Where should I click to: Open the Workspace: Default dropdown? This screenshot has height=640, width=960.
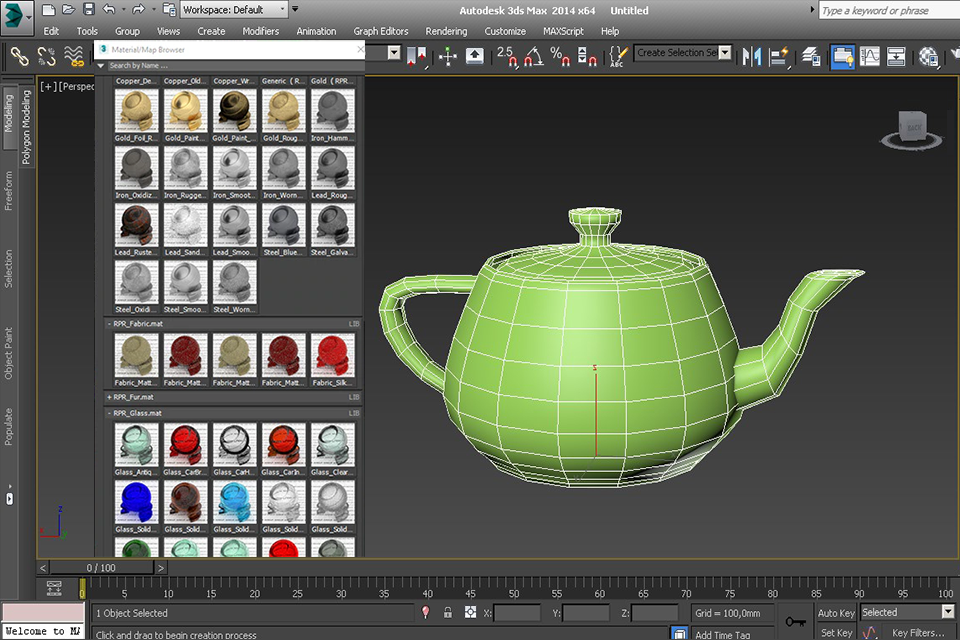pyautogui.click(x=235, y=10)
